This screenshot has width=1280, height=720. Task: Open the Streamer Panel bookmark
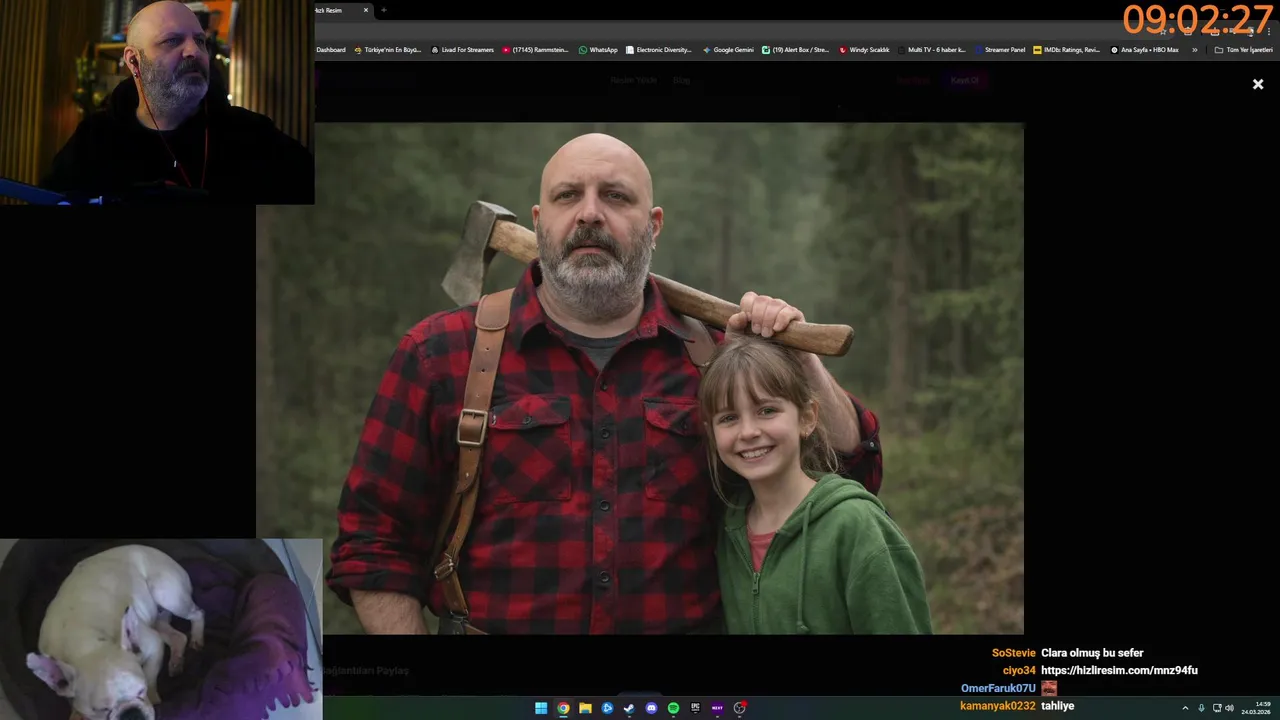pos(1000,50)
